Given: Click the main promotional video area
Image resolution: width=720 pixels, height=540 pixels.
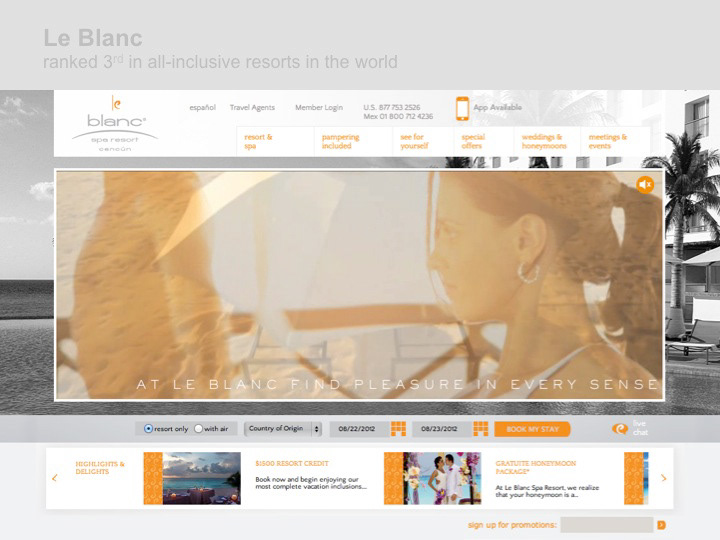Looking at the screenshot, I should pyautogui.click(x=359, y=285).
